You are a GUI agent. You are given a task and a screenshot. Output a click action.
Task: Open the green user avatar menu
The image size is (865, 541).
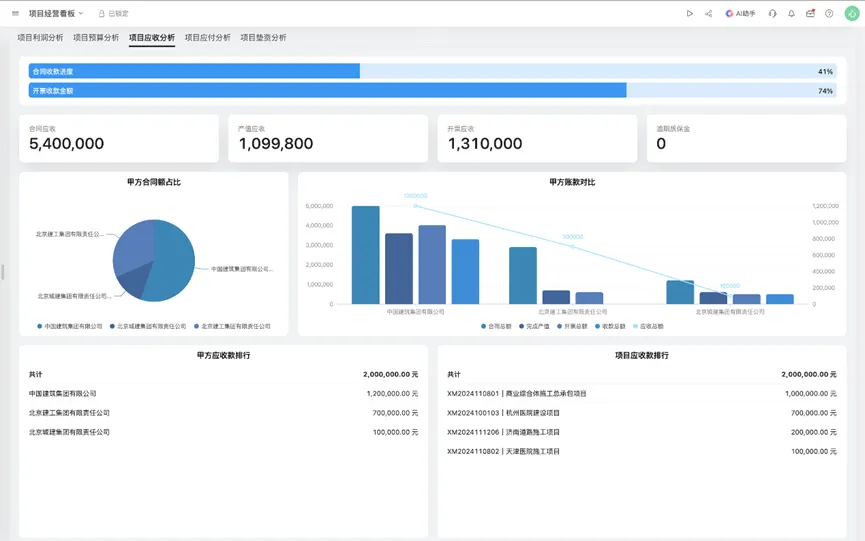pyautogui.click(x=851, y=14)
